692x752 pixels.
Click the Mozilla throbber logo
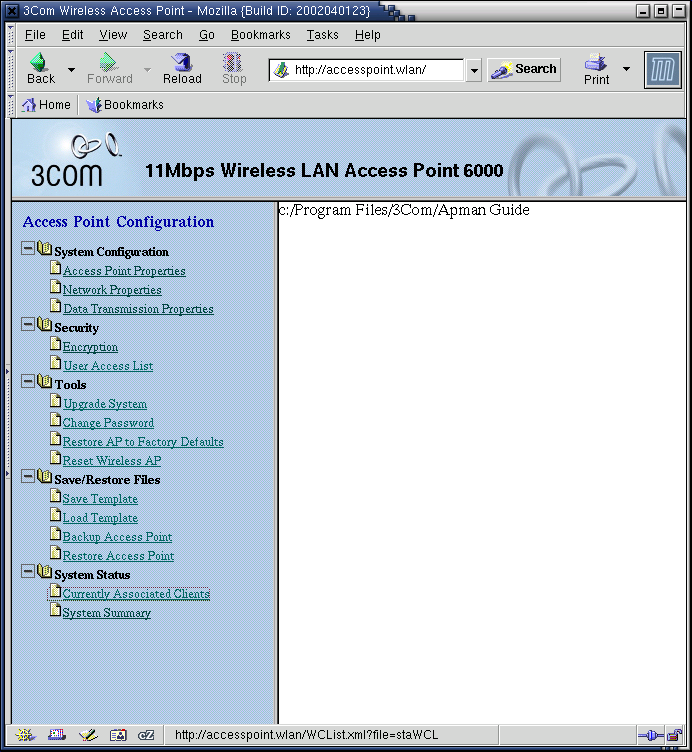[663, 70]
